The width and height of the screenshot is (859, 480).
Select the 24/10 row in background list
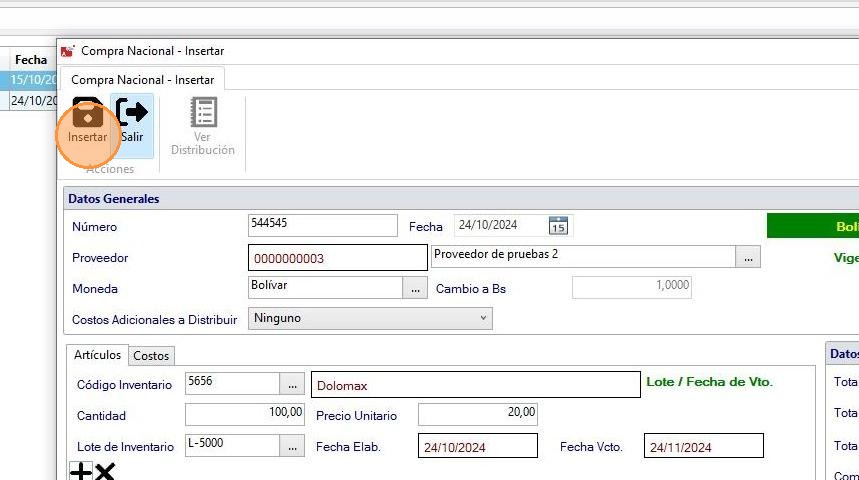tap(28, 100)
